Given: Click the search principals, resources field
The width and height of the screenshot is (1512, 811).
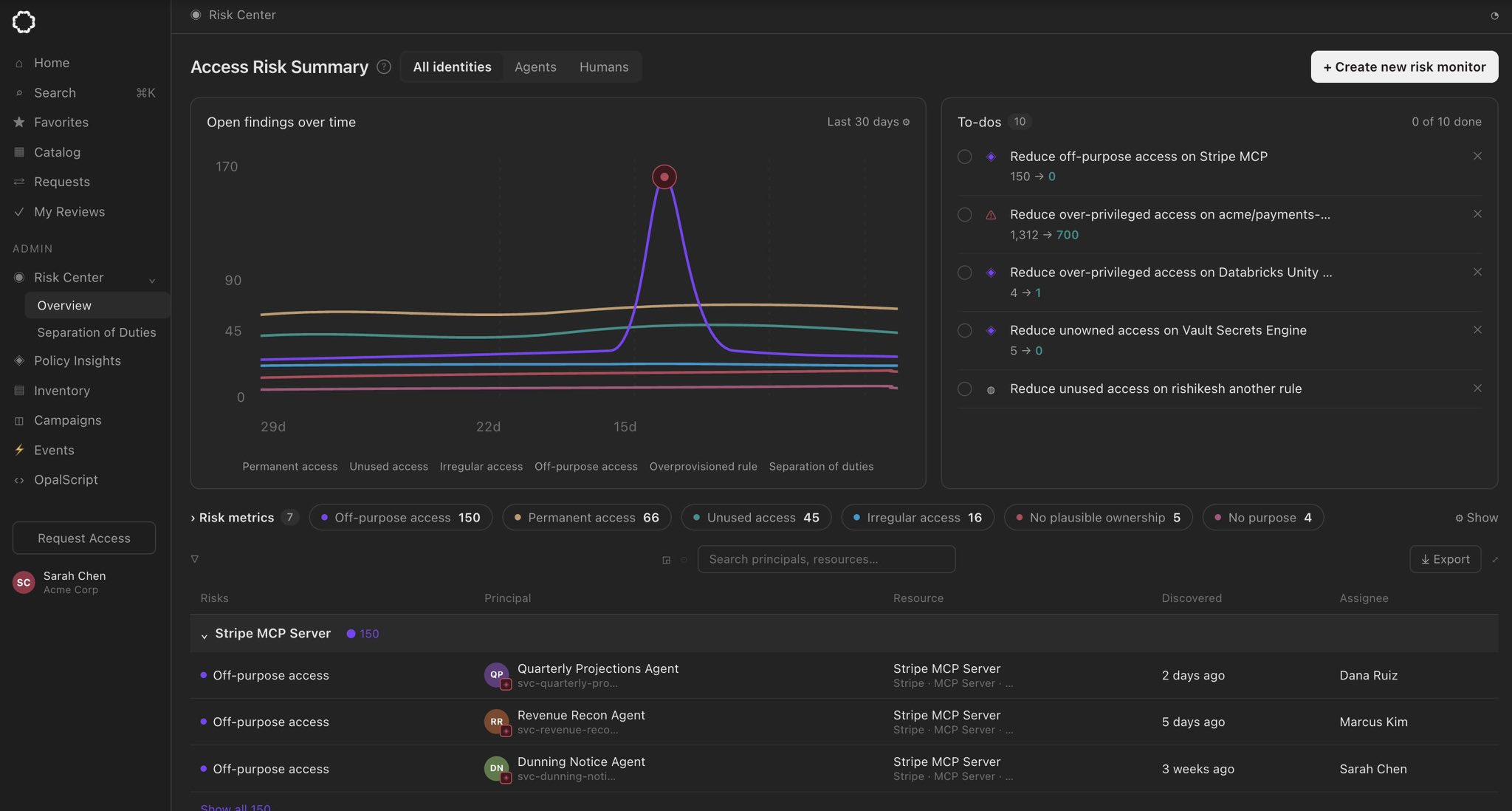Looking at the screenshot, I should (x=826, y=559).
